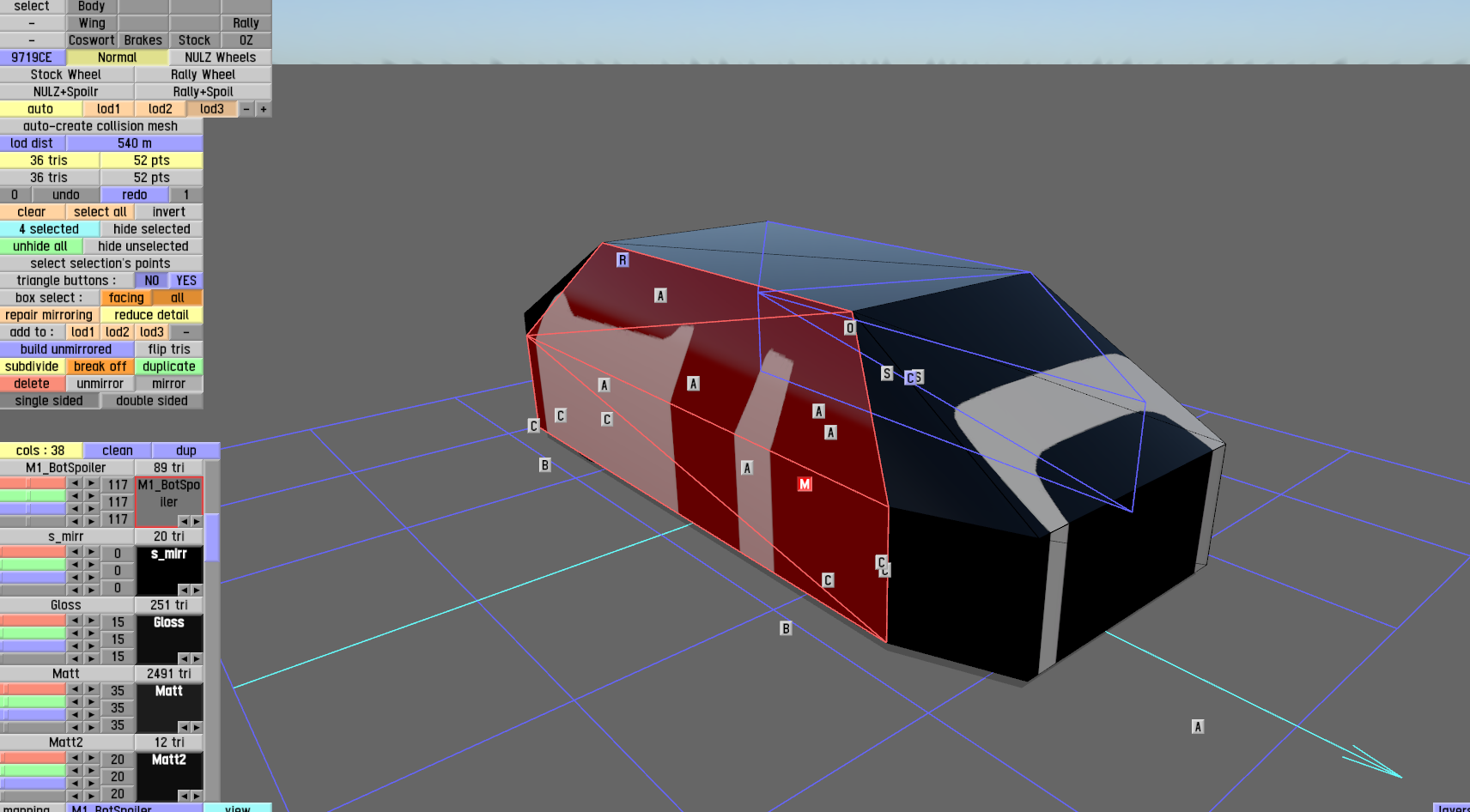Subdivide the selected triangles

tap(32, 367)
